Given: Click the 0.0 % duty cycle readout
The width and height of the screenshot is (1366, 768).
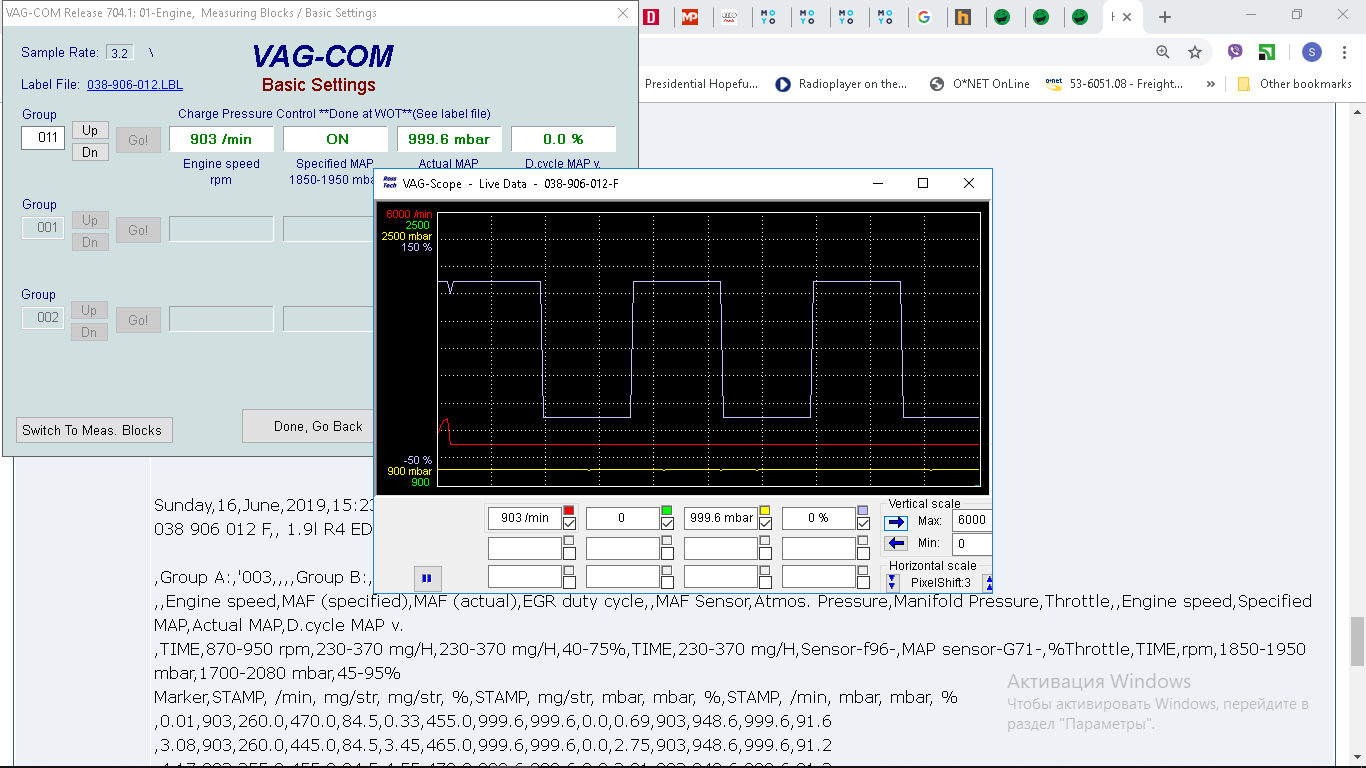Looking at the screenshot, I should [x=563, y=139].
